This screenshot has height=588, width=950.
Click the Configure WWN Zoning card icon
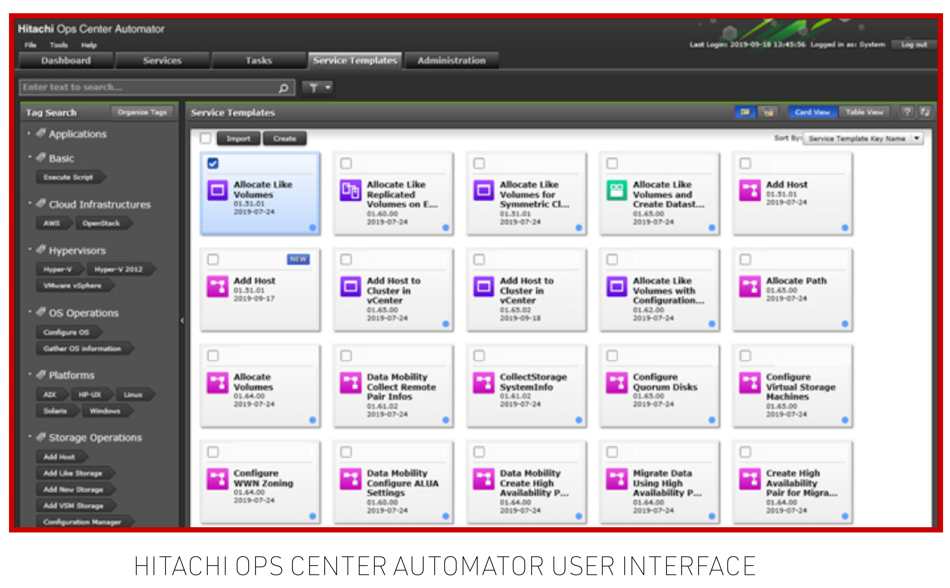(x=218, y=479)
